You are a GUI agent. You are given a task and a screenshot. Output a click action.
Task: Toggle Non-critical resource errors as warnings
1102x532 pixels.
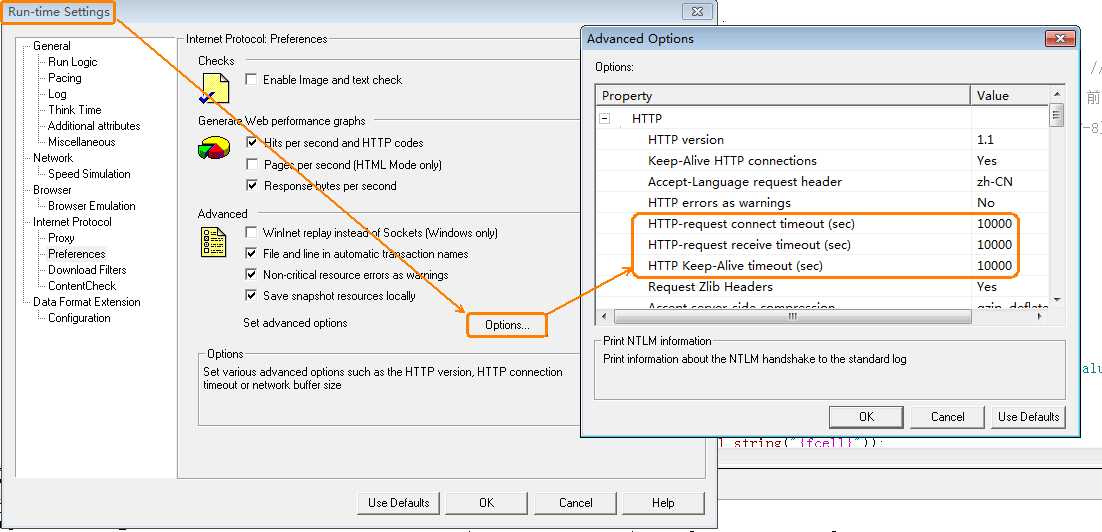coord(251,275)
